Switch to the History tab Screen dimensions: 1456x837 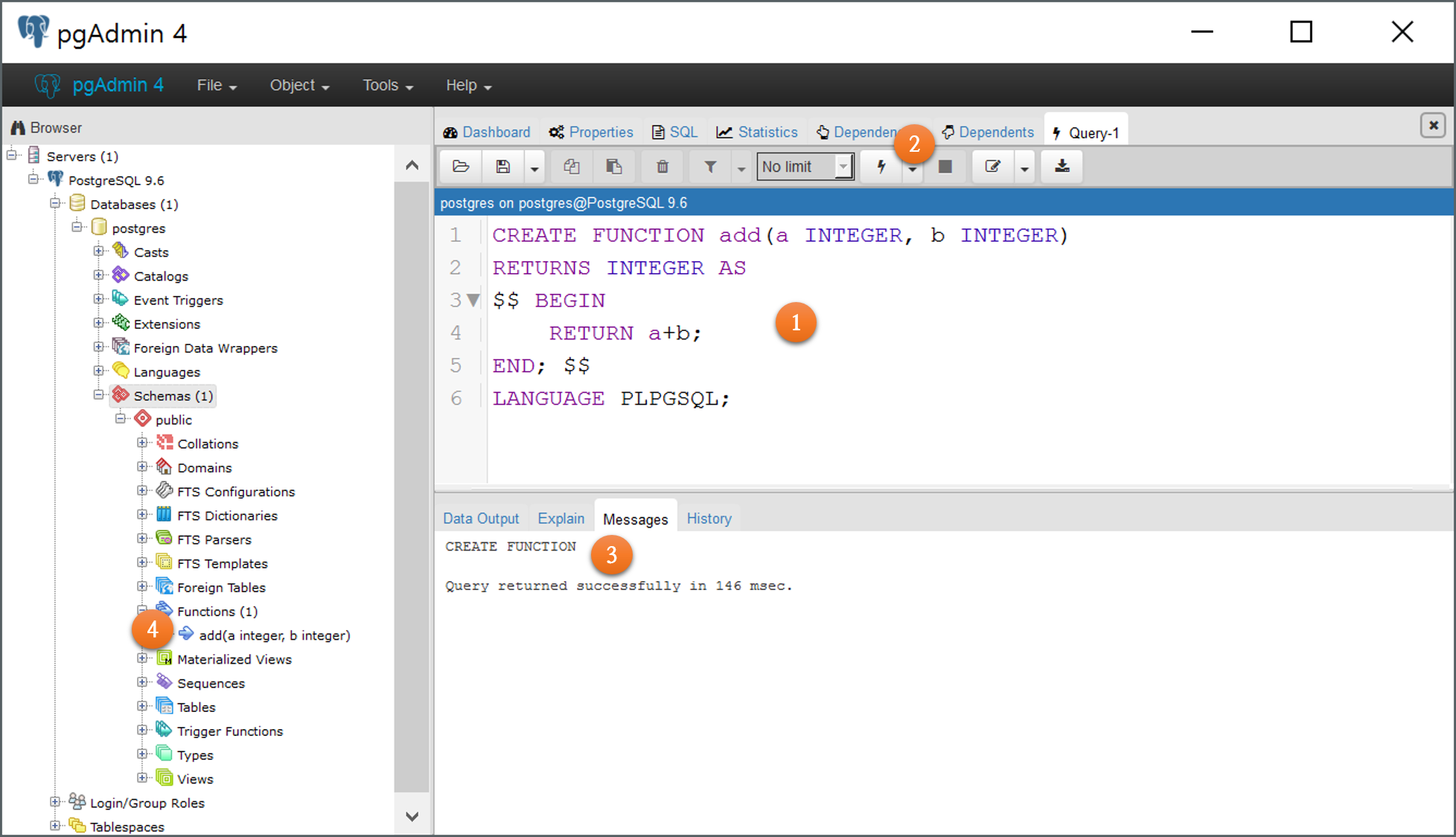pyautogui.click(x=709, y=519)
